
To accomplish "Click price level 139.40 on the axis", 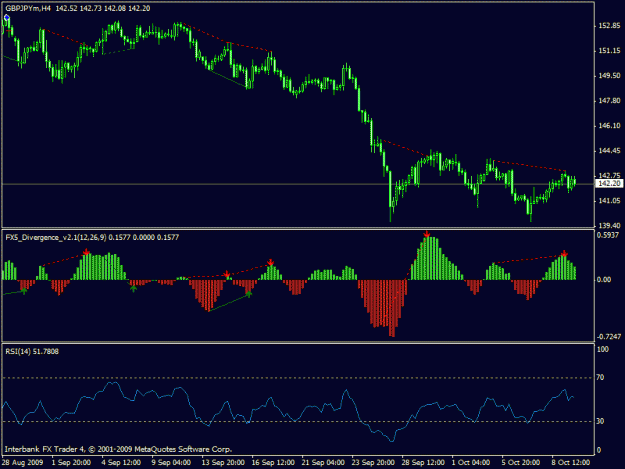I will 609,226.
